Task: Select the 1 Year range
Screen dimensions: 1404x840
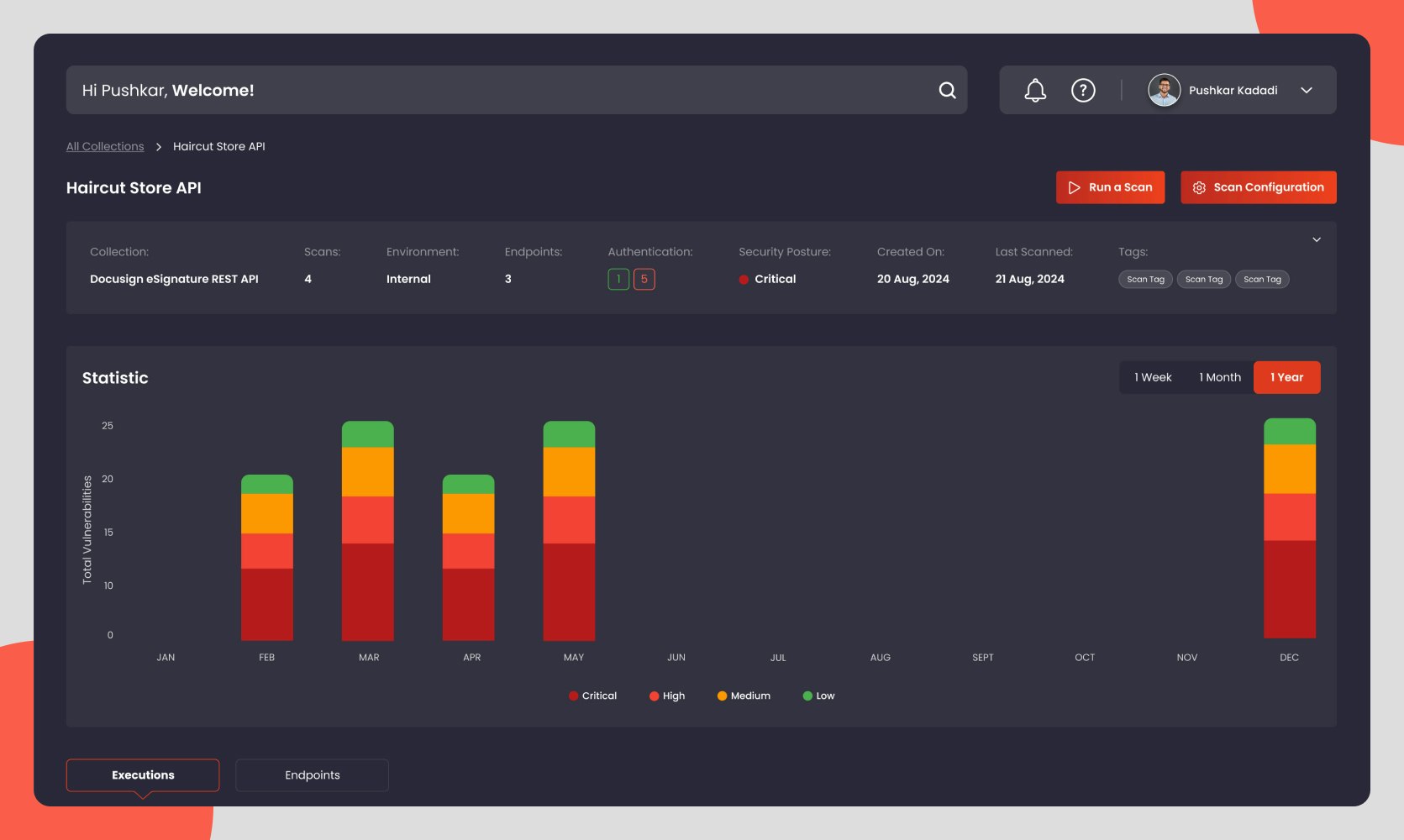Action: [x=1286, y=377]
